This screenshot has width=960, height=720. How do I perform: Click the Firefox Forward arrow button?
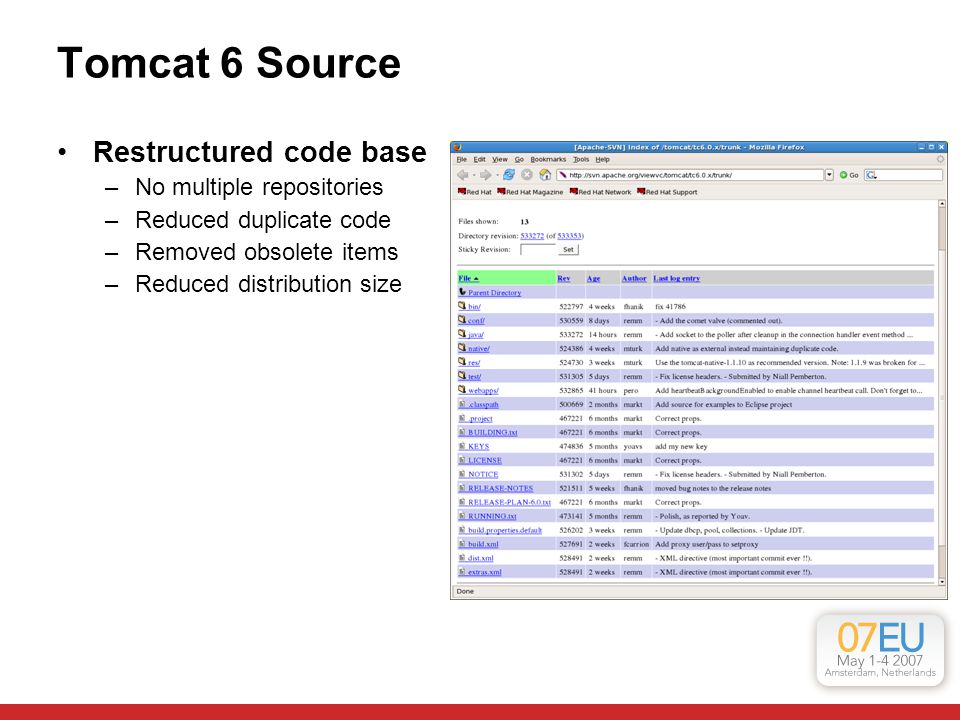[x=485, y=175]
